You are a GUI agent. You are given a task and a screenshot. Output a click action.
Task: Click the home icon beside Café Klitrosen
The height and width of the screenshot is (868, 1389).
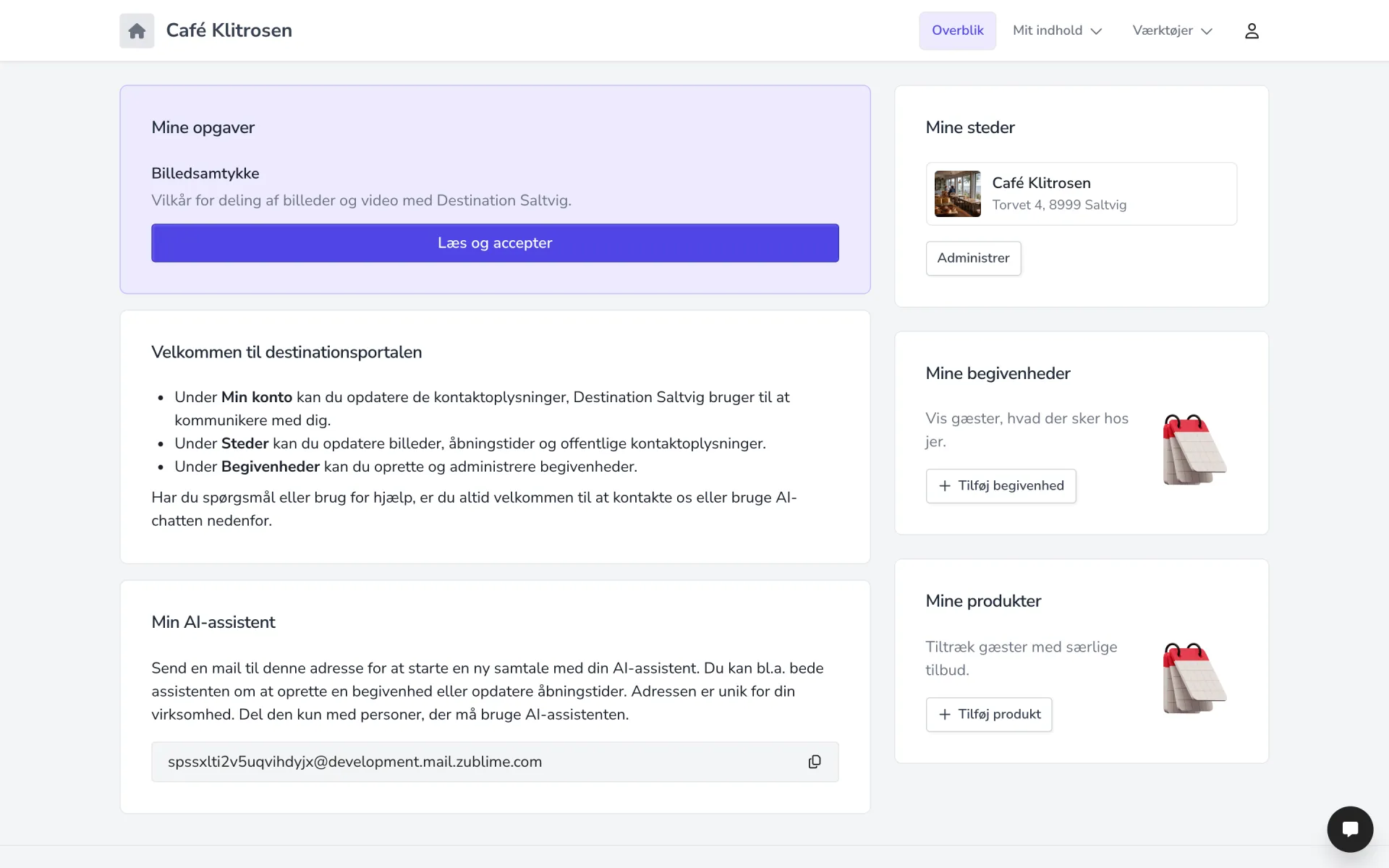(x=137, y=30)
